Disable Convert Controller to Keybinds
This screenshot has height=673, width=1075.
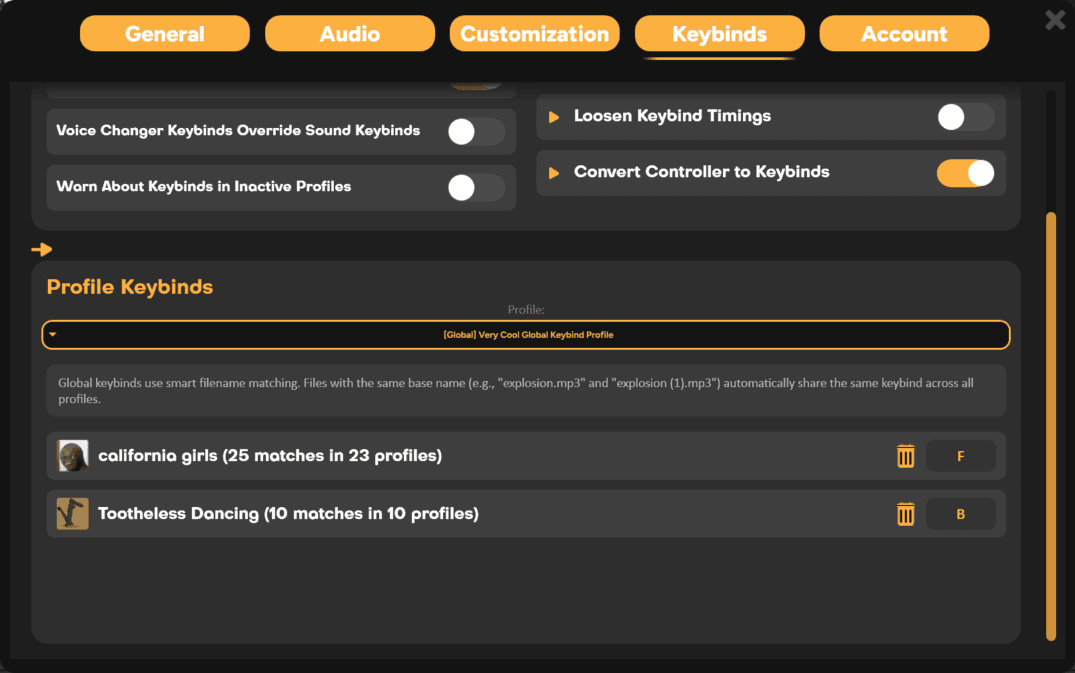coord(964,172)
